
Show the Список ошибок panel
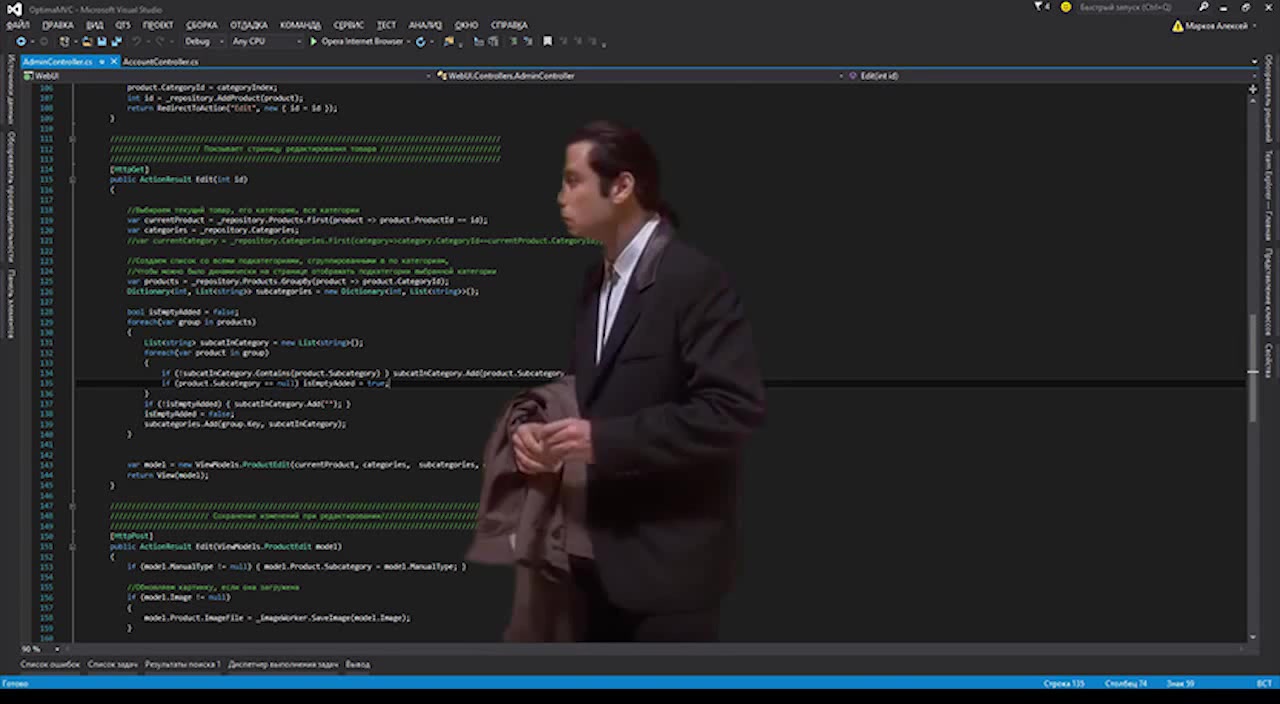point(49,663)
